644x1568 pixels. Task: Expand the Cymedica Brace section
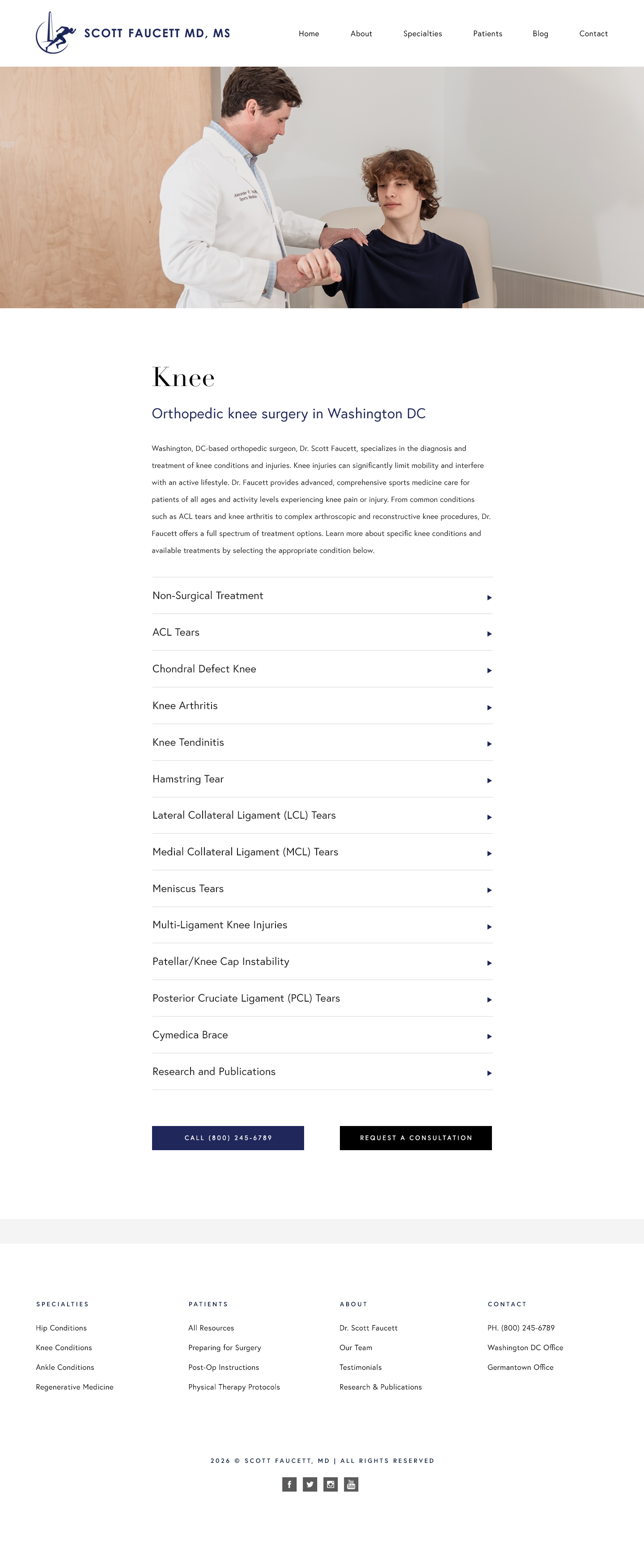pyautogui.click(x=322, y=1035)
